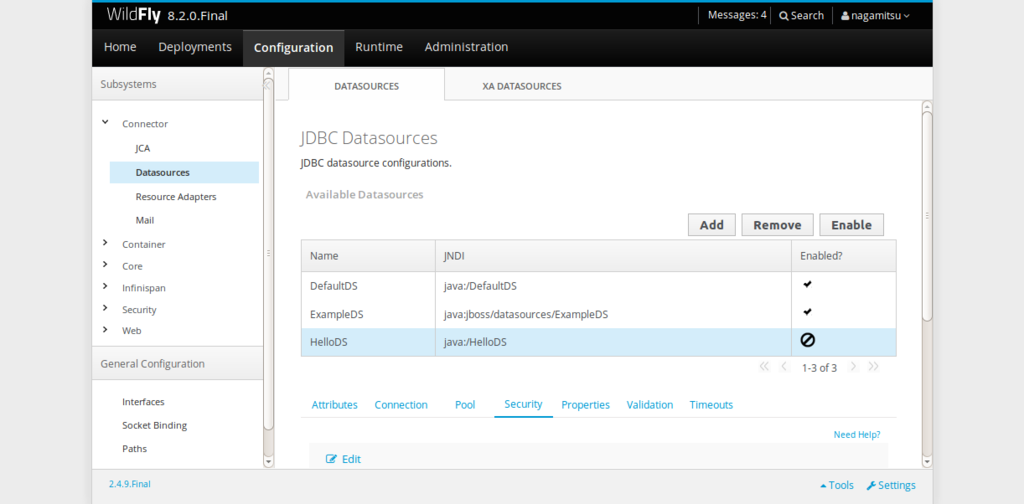Go to the first table page
This screenshot has width=1024, height=504.
coord(764,367)
